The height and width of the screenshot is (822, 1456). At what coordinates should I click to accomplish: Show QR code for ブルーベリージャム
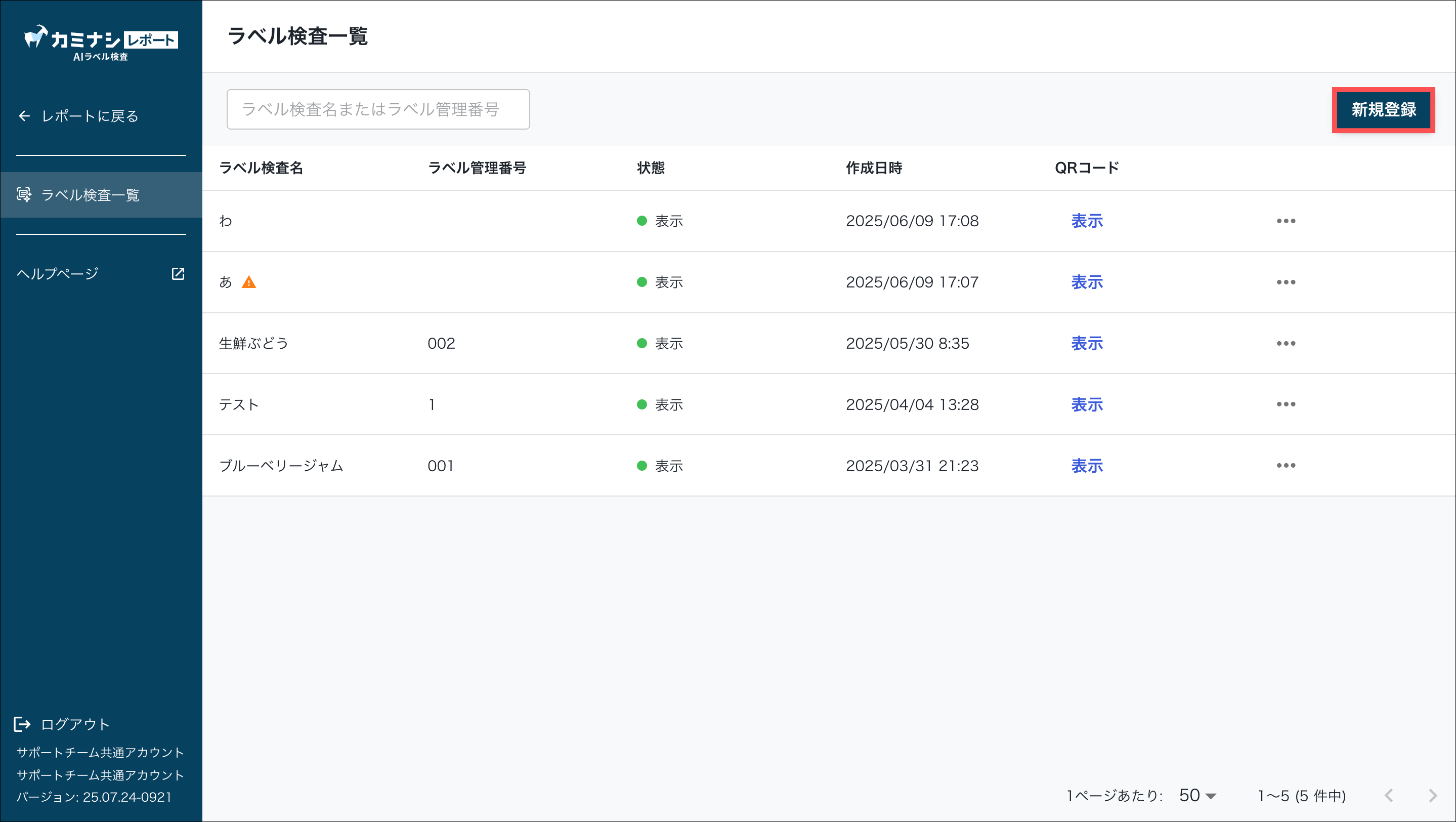pos(1086,465)
